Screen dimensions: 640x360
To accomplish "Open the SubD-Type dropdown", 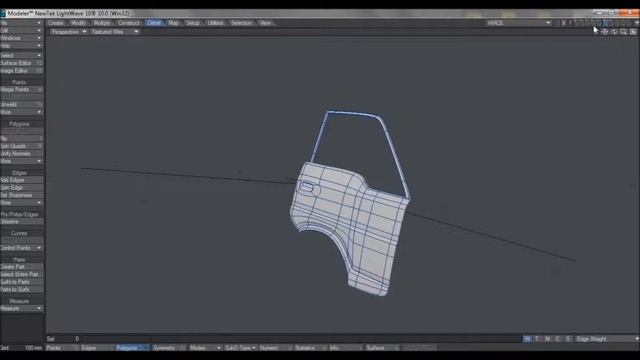I will (x=240, y=348).
